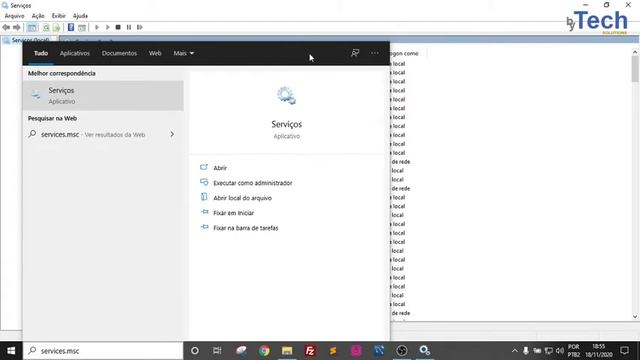Viewport: 640px width, 360px height.
Task: Switch to the Aplicativos search tab
Action: pos(75,53)
